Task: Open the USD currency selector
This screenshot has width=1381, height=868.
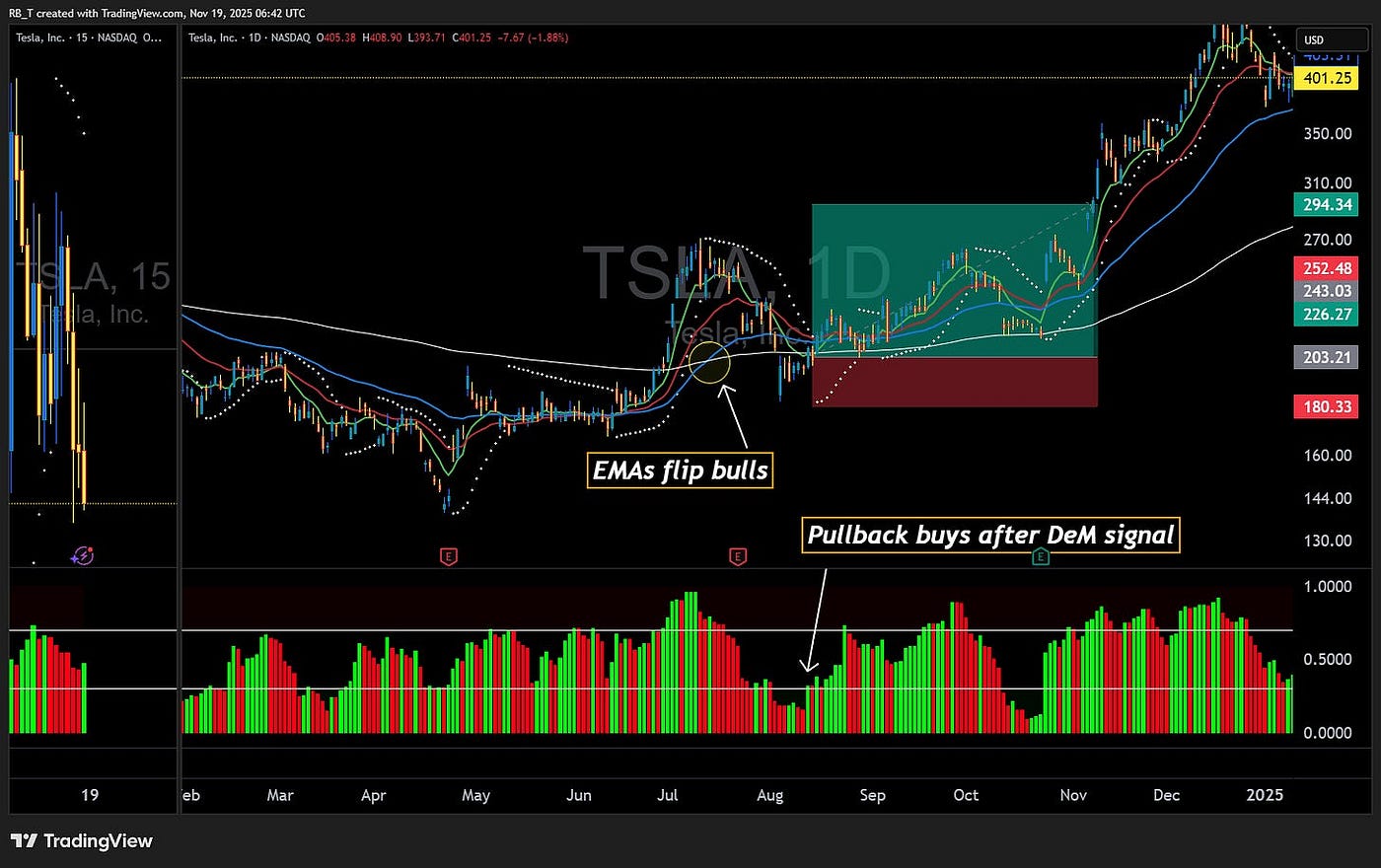Action: (1332, 39)
